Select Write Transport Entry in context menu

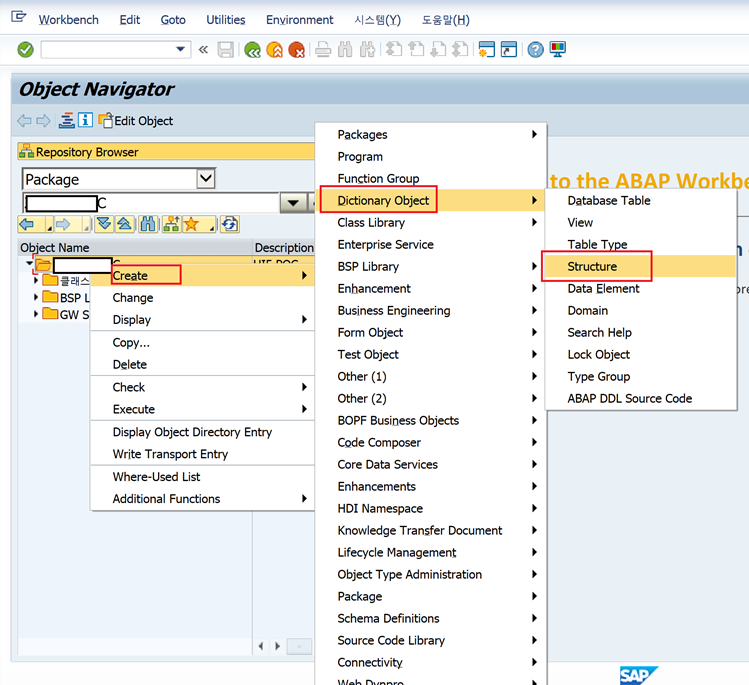tap(202, 454)
